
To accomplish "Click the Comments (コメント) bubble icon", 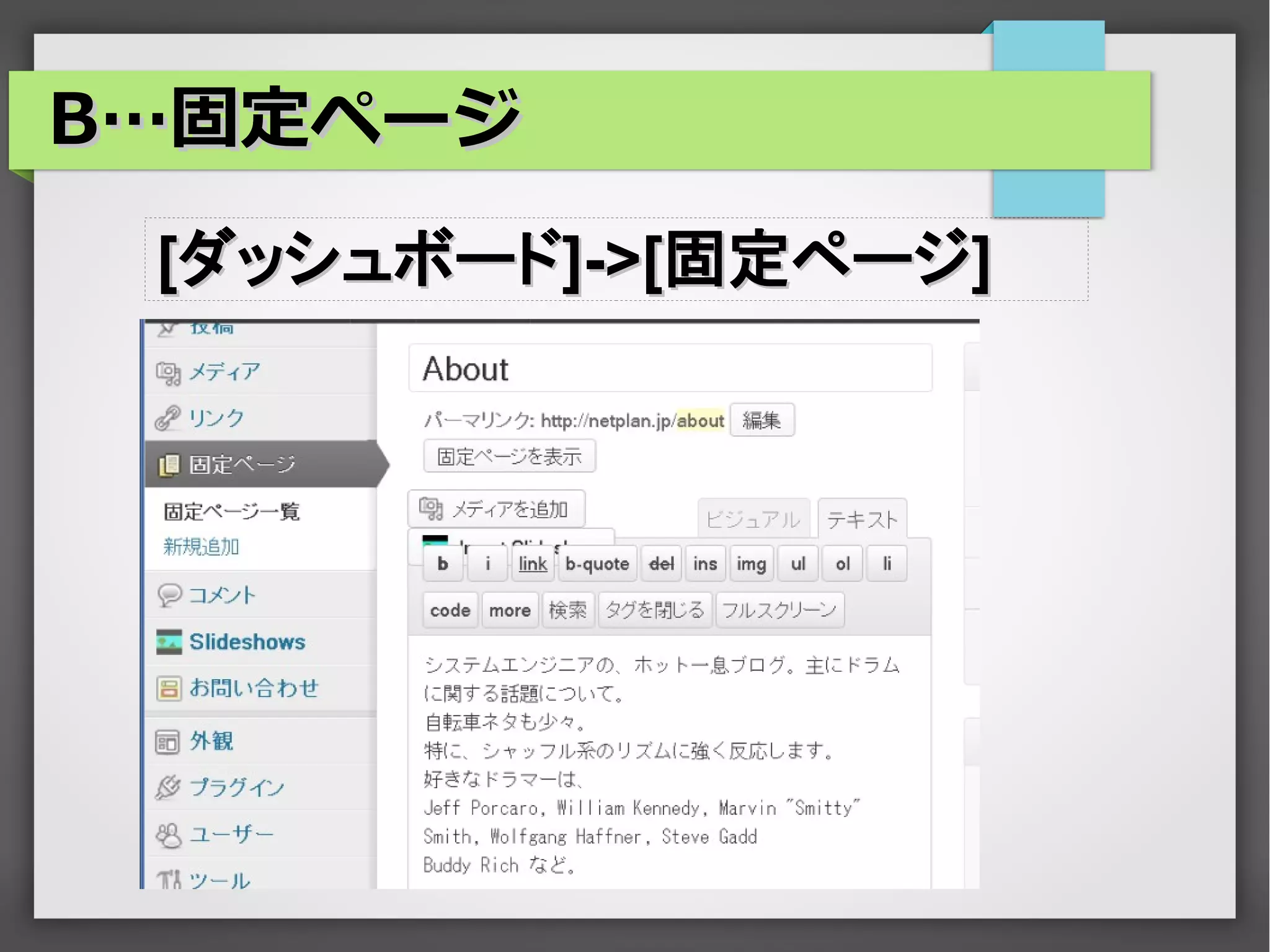I will pos(169,595).
